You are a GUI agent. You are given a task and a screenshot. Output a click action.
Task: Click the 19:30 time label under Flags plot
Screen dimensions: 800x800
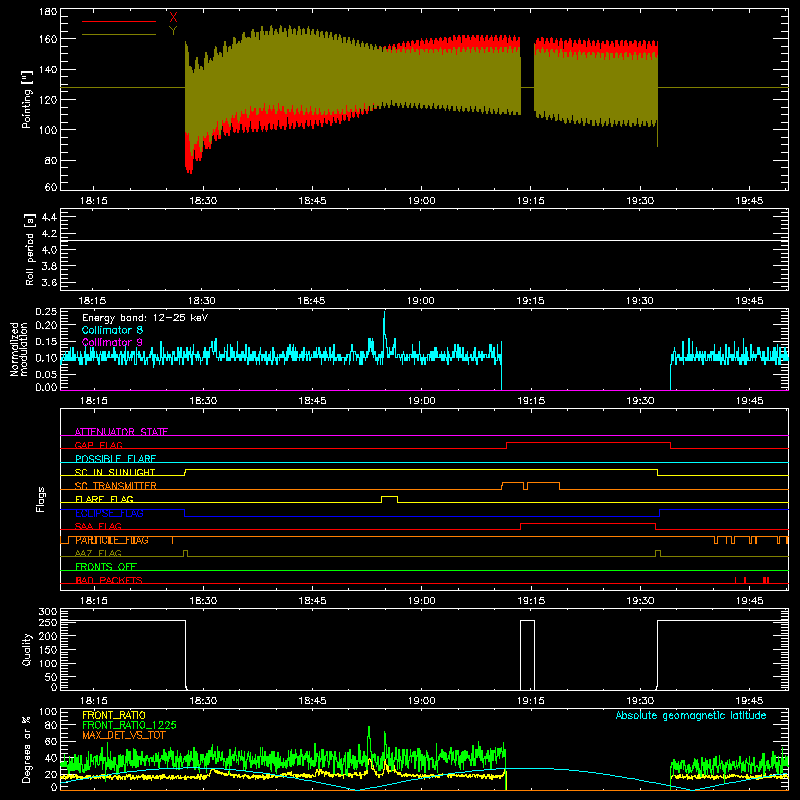[640, 601]
